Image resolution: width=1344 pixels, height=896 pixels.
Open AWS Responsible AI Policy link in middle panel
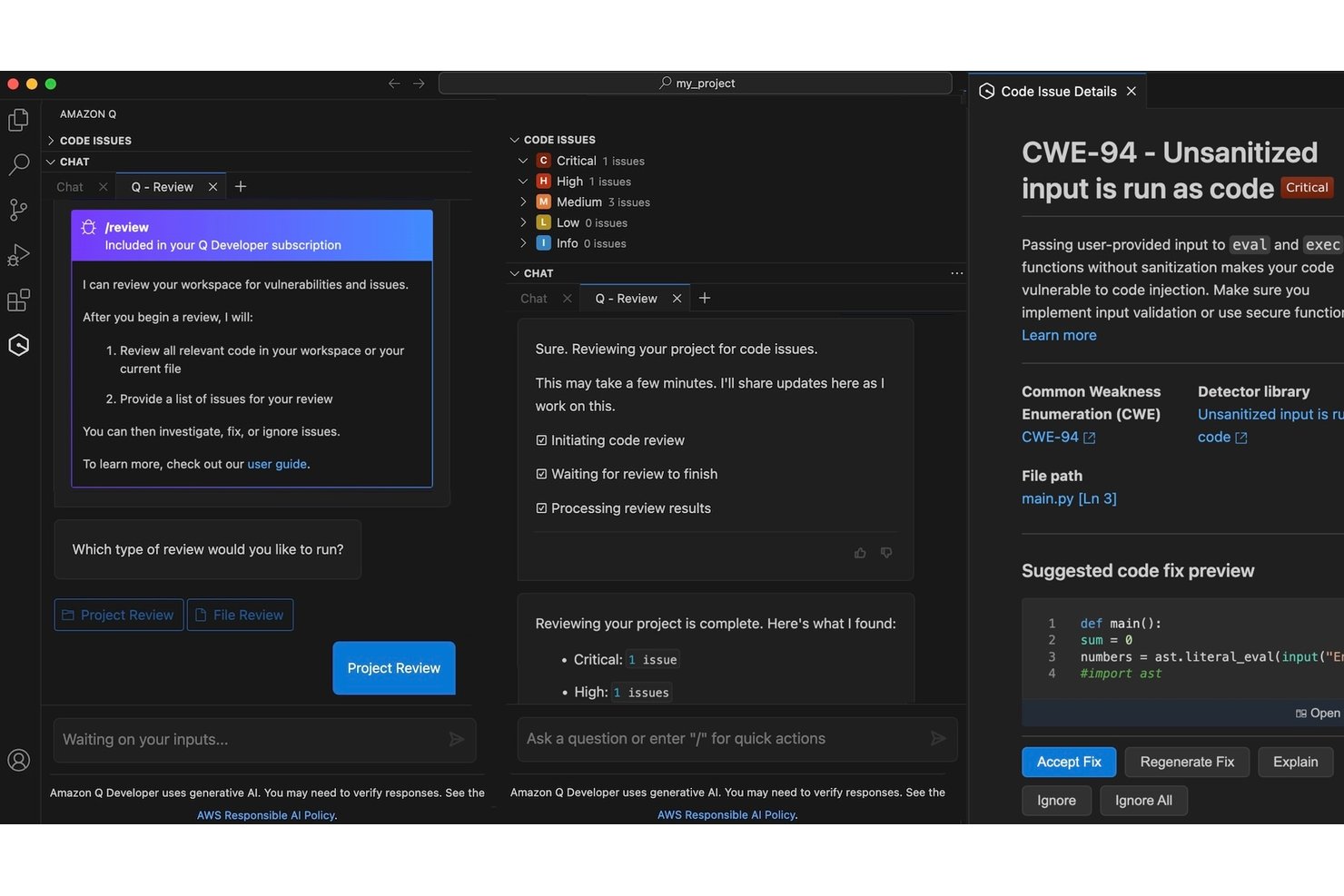(726, 815)
